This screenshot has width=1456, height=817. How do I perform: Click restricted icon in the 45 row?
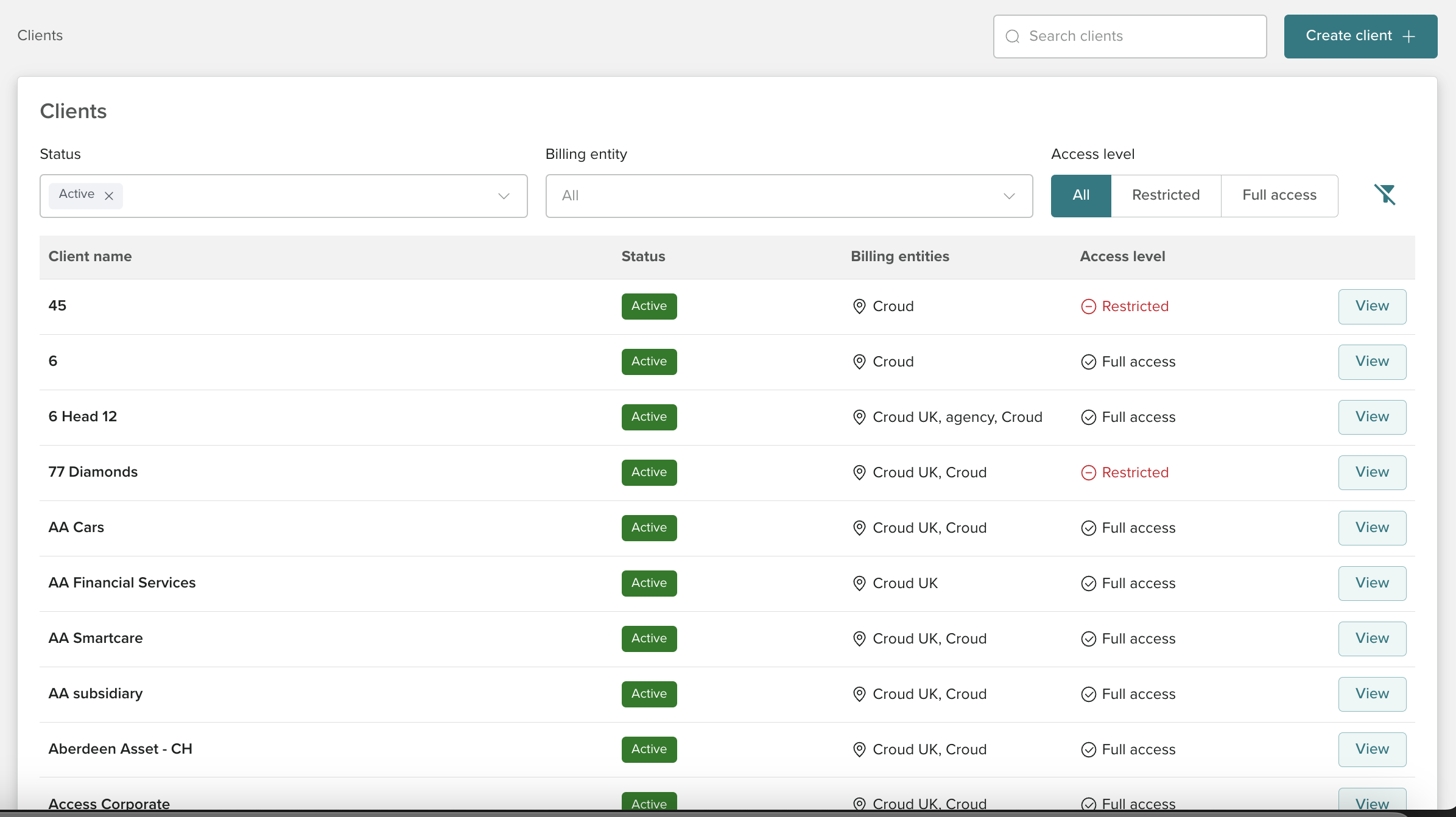[x=1088, y=306]
